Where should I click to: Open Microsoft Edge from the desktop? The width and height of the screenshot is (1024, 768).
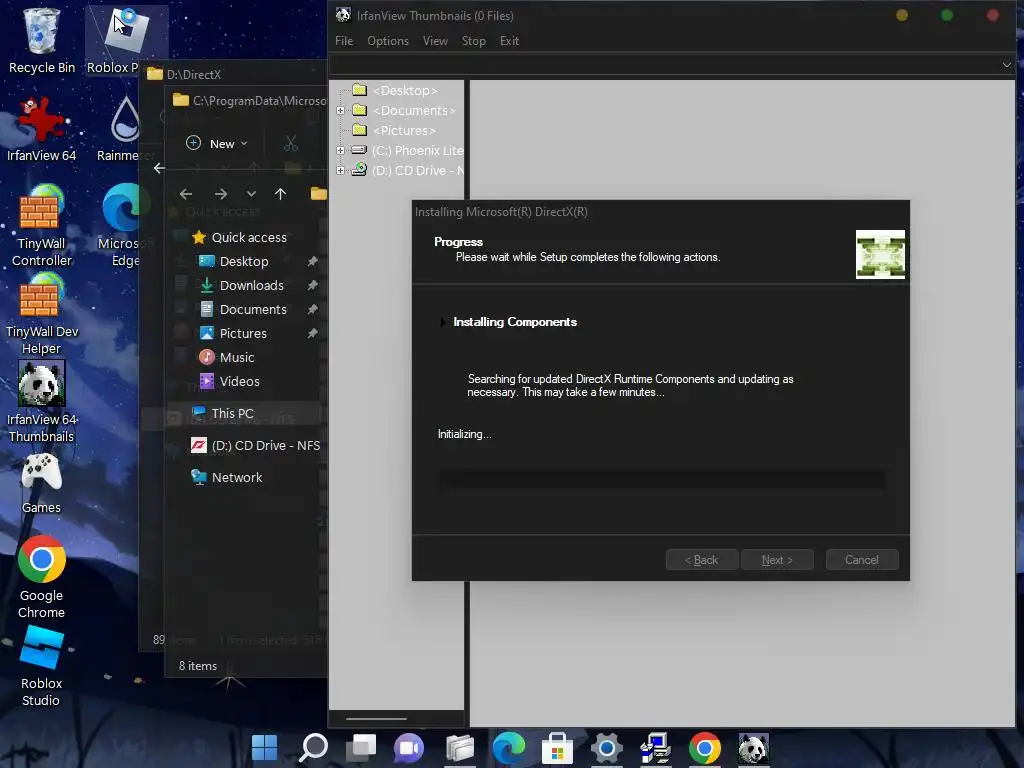124,225
